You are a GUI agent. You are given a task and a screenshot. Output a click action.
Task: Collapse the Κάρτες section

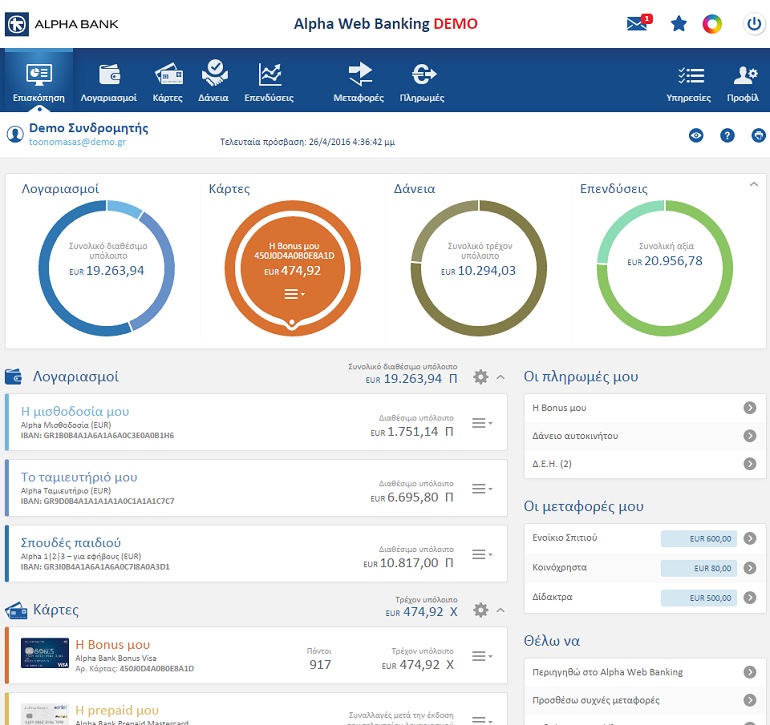pyautogui.click(x=501, y=610)
